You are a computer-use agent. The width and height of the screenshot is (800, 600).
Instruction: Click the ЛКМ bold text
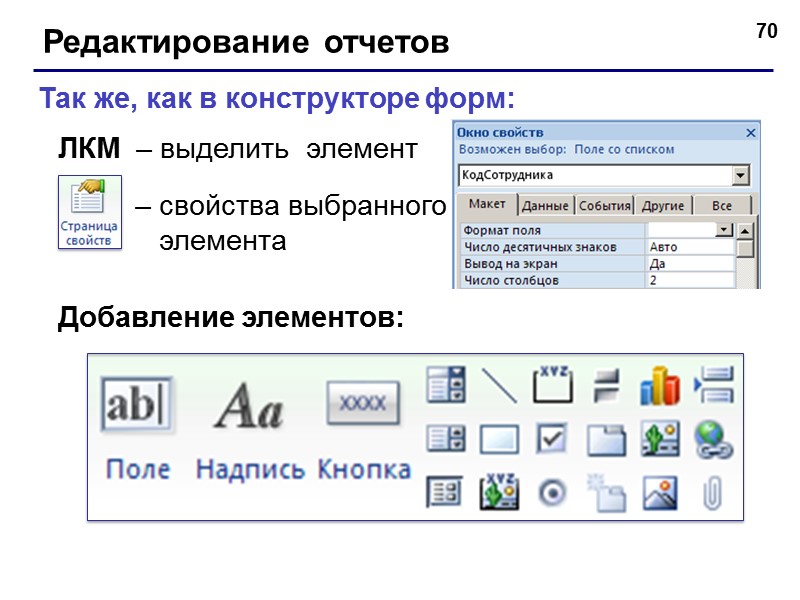[x=89, y=148]
